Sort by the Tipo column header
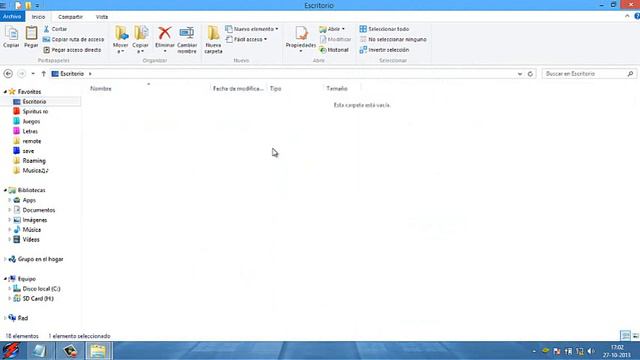This screenshot has width=640, height=360. [276, 89]
